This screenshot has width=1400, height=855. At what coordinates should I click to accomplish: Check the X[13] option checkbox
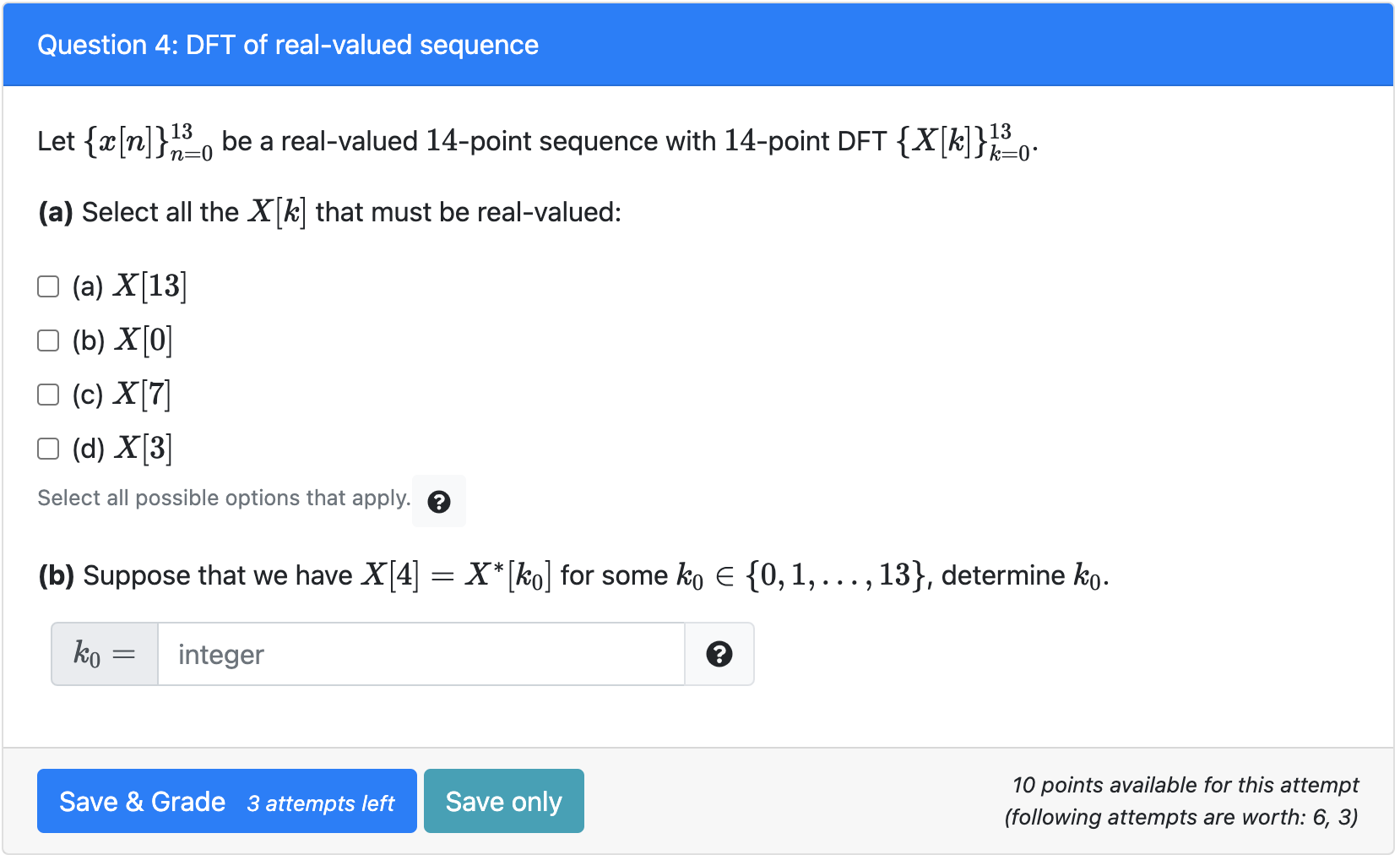tap(48, 286)
